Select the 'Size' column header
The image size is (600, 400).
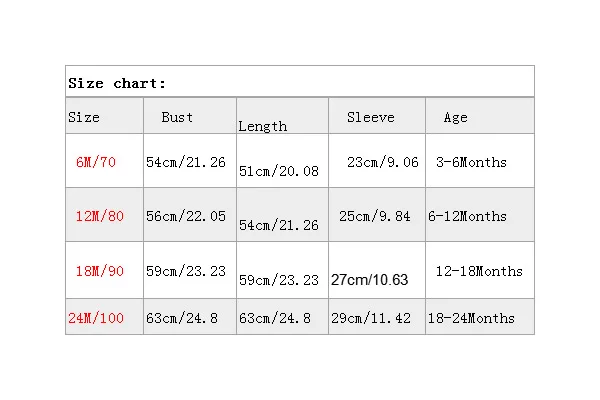click(x=84, y=117)
